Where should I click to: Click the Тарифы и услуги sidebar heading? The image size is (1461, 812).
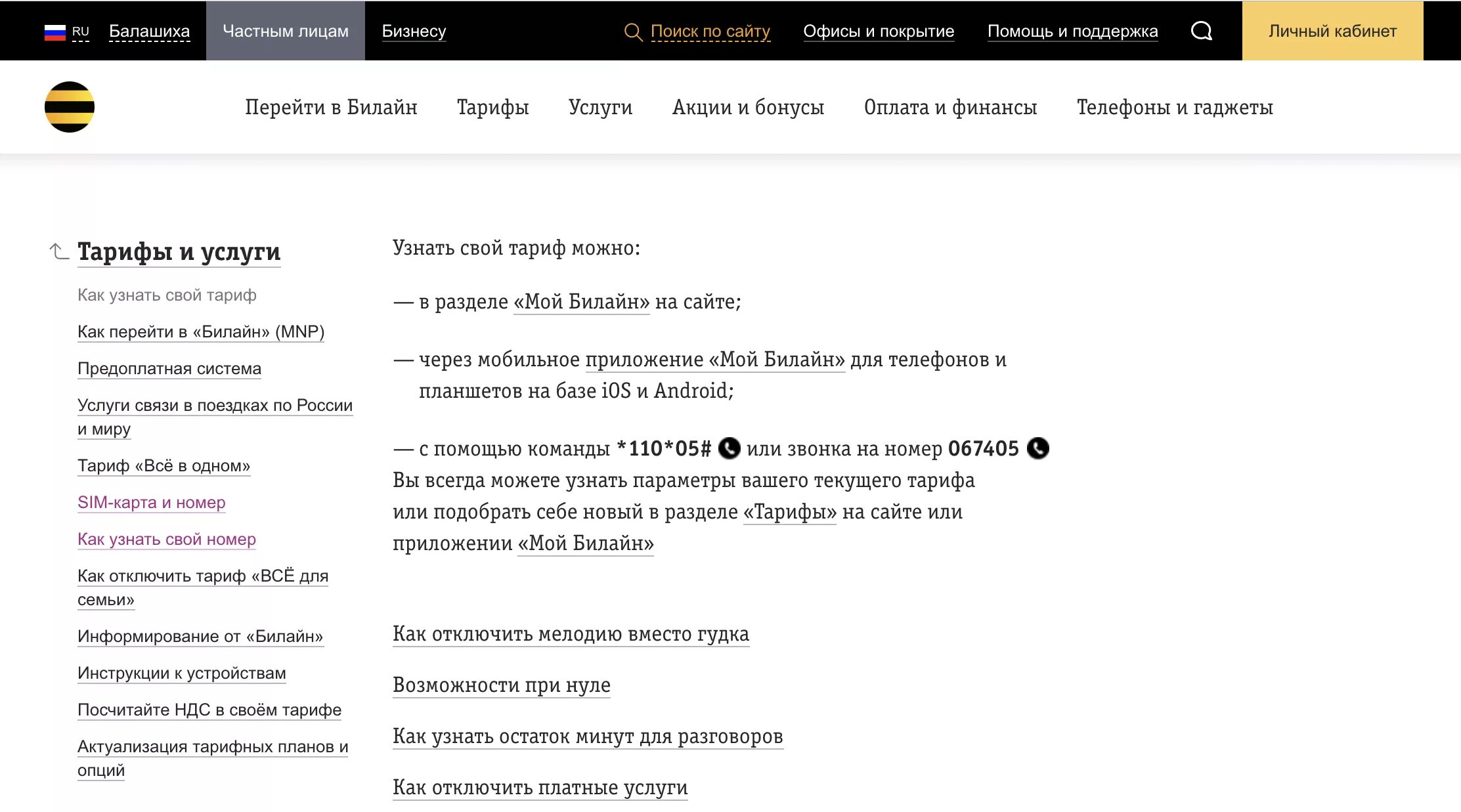(179, 251)
